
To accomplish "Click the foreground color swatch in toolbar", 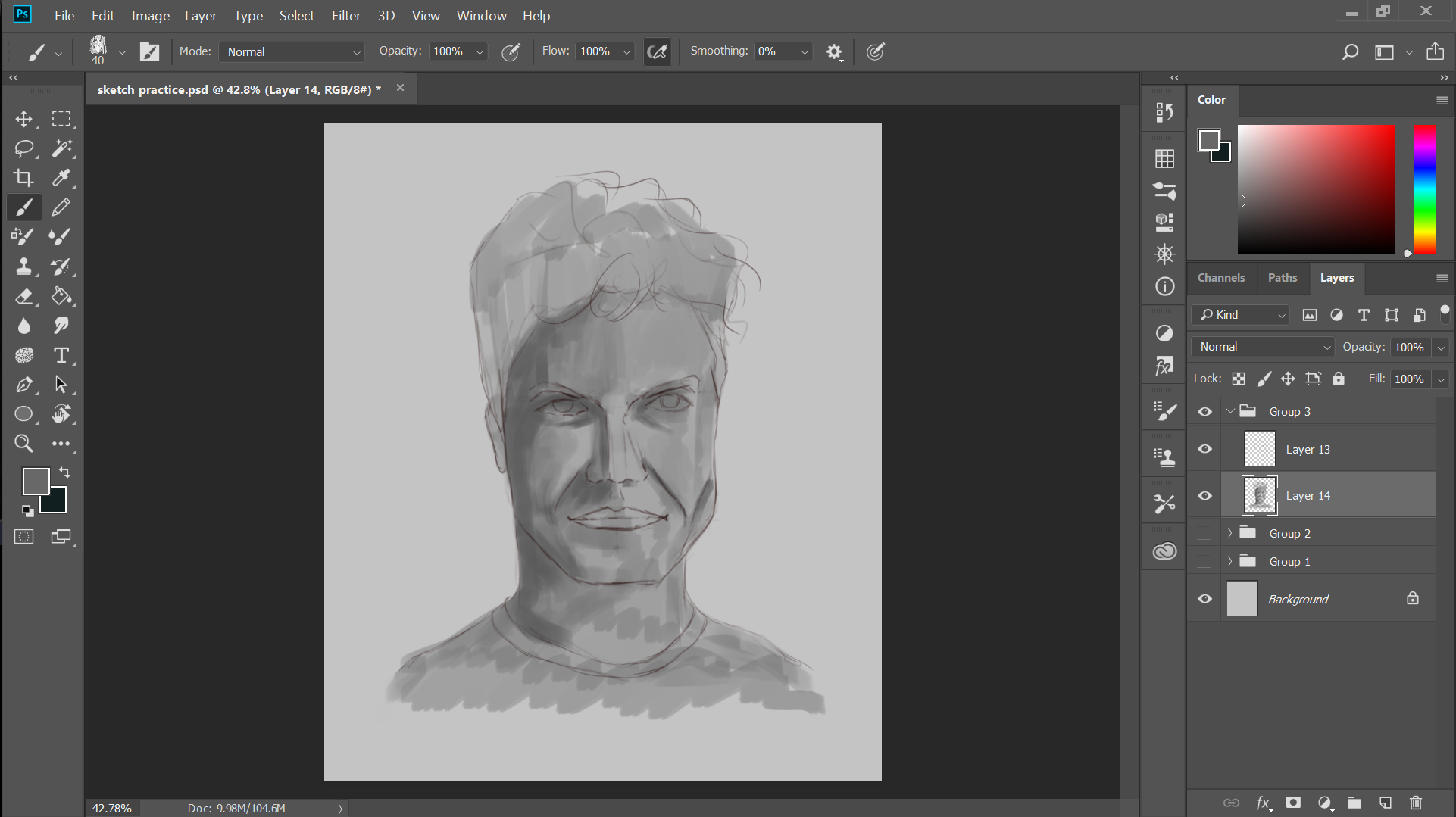I will pos(36,482).
